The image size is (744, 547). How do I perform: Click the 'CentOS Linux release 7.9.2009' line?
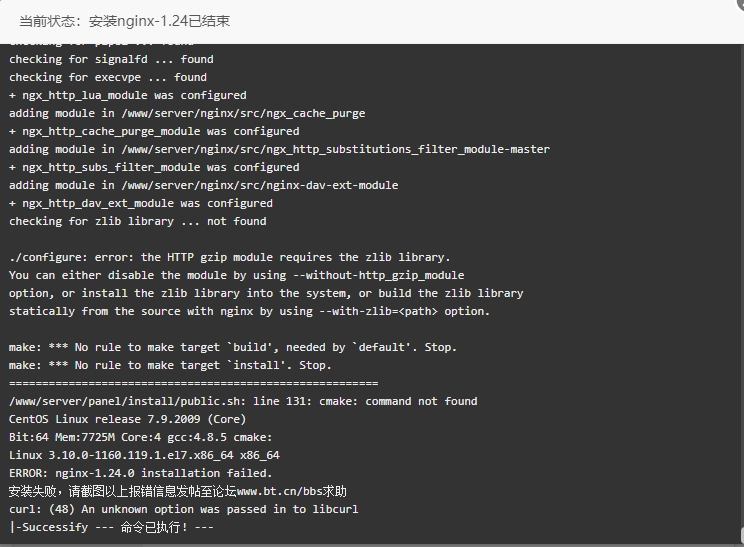[x=127, y=419]
